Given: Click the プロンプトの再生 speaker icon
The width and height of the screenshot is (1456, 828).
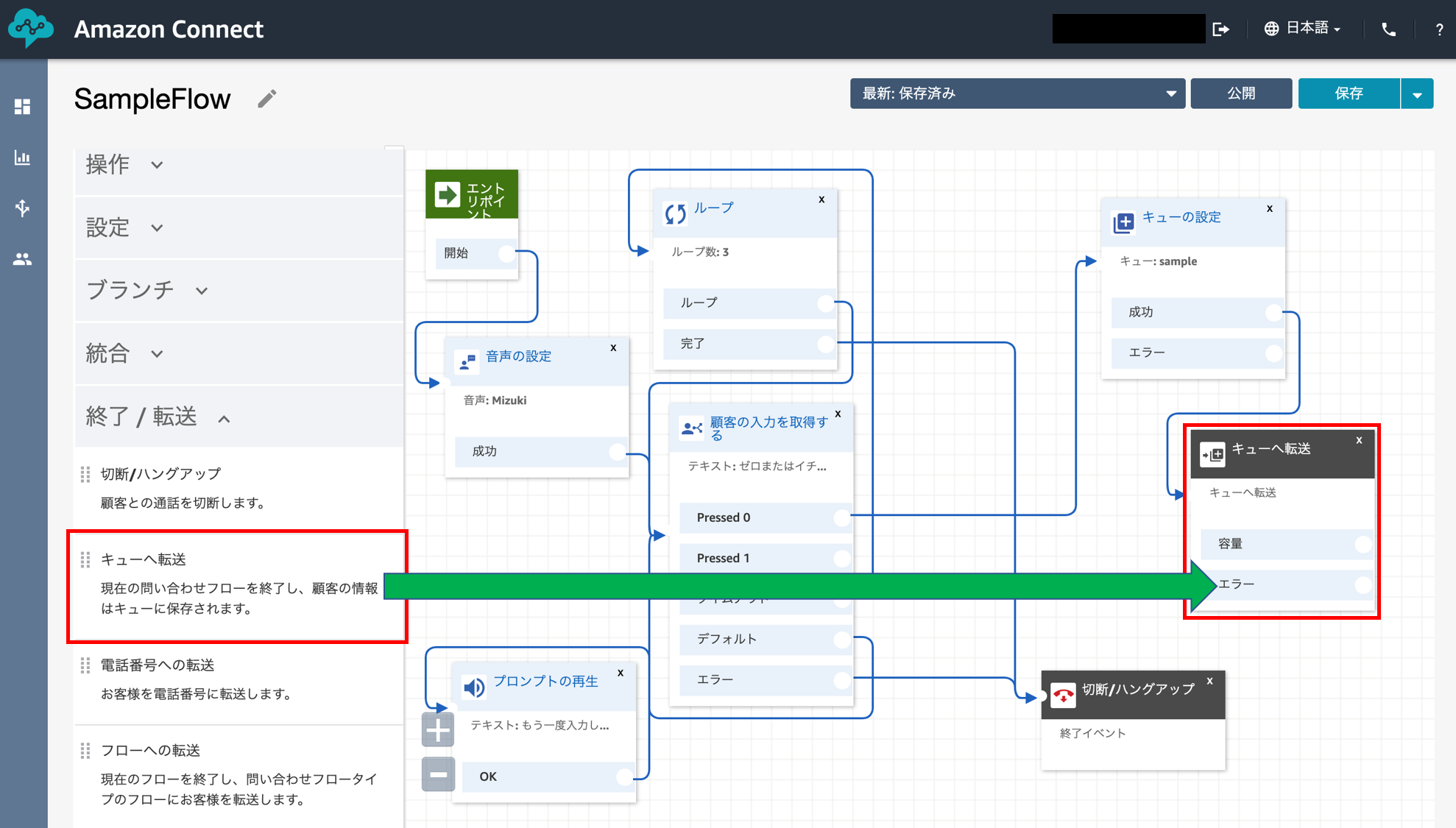Looking at the screenshot, I should [473, 687].
